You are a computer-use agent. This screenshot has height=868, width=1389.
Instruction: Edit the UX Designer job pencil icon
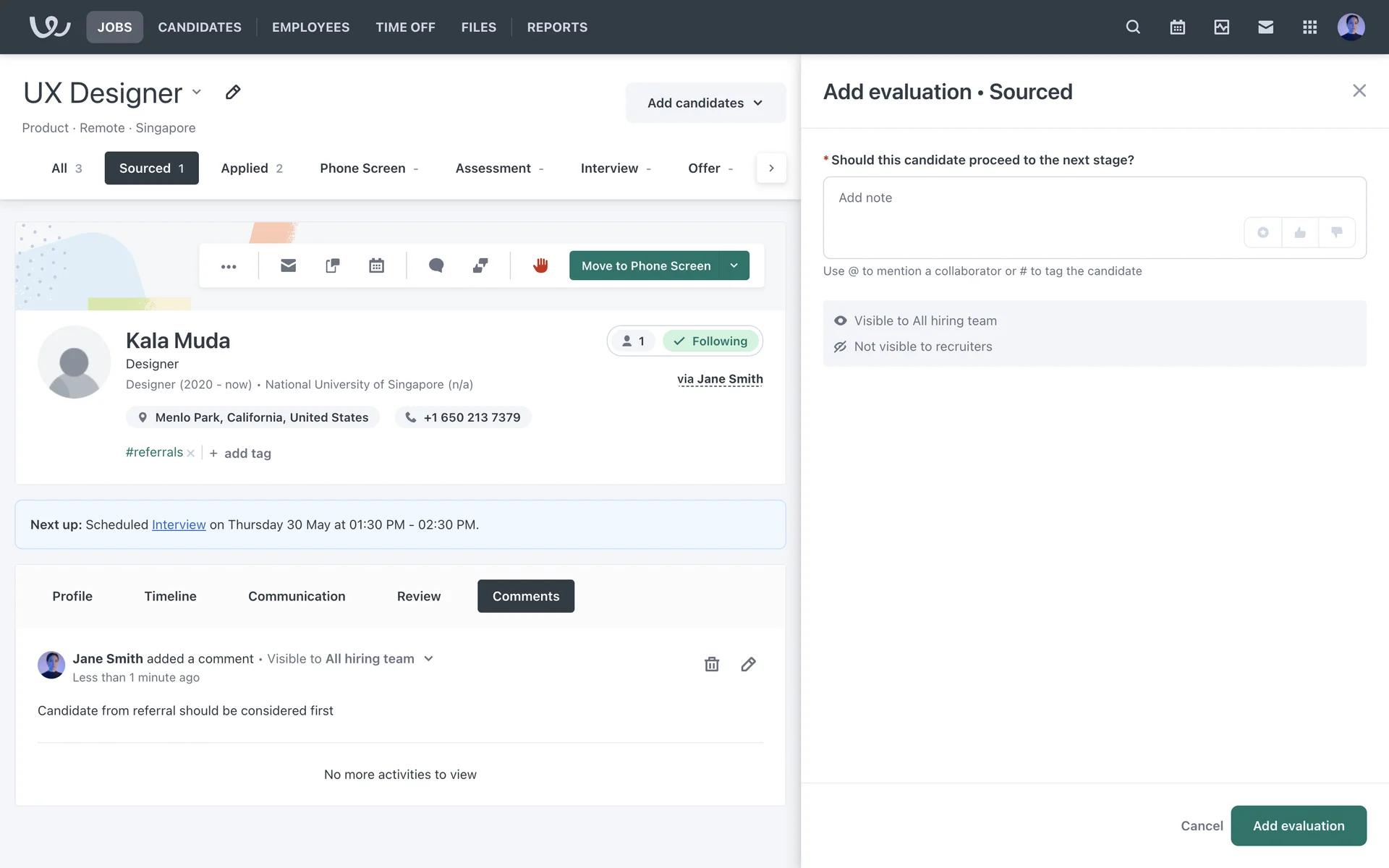coord(232,93)
